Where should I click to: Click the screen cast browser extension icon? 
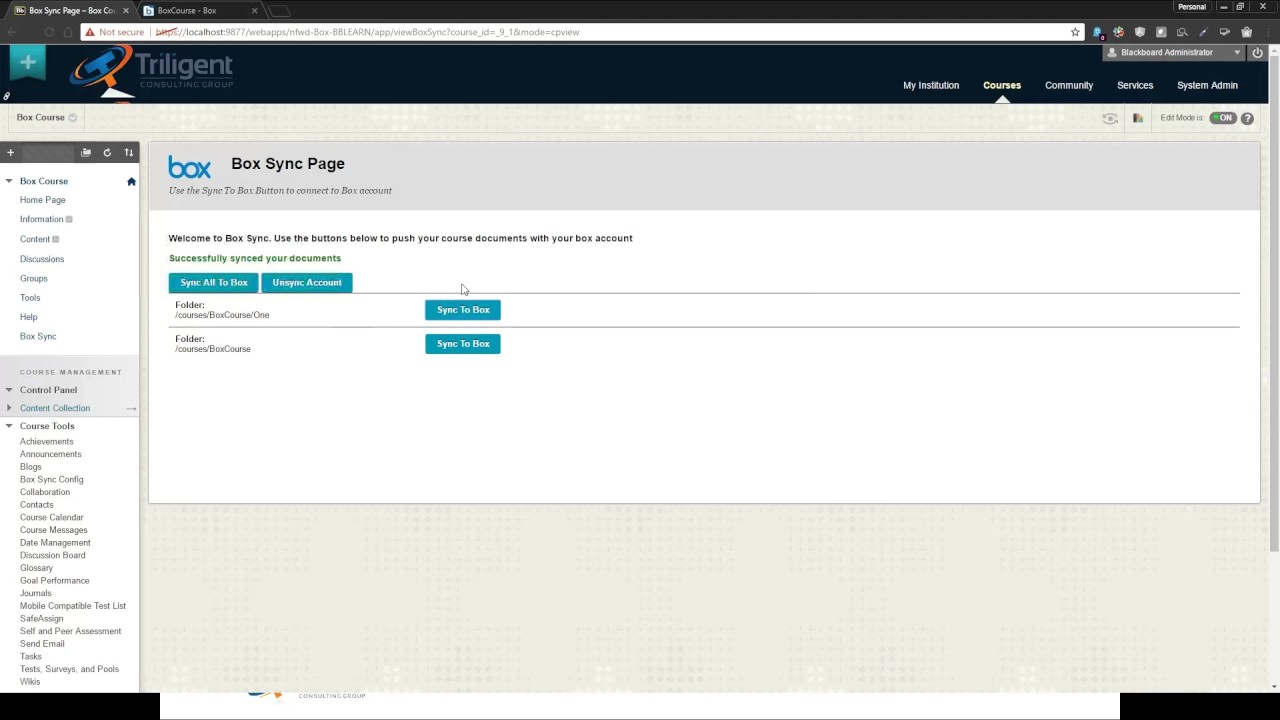(1225, 32)
